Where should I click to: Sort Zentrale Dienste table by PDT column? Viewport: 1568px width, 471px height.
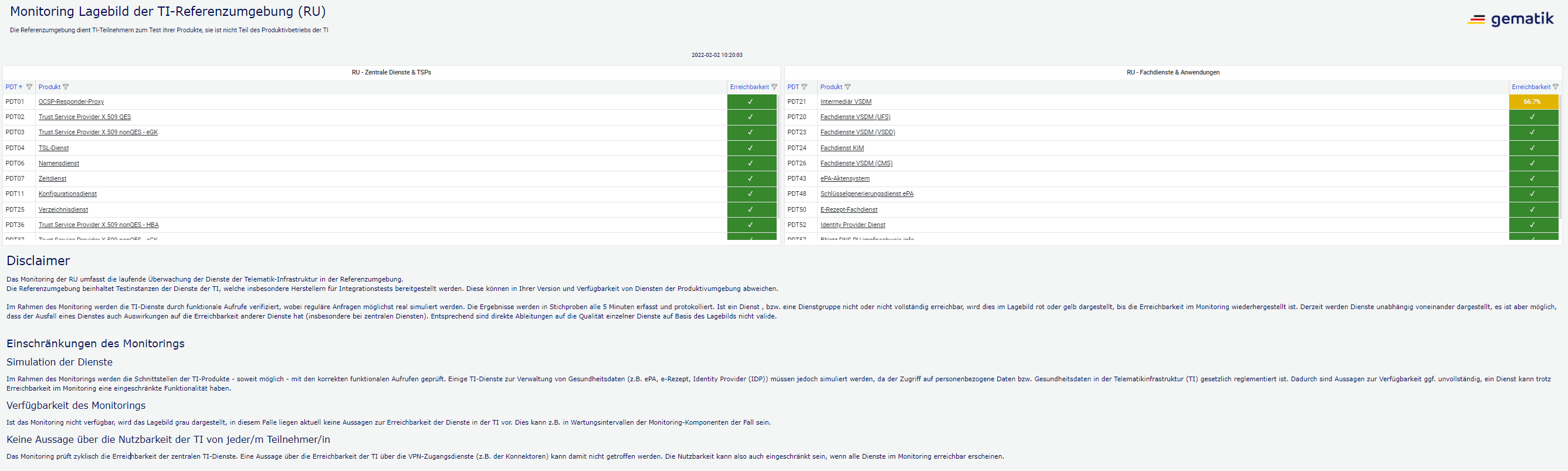tap(12, 87)
